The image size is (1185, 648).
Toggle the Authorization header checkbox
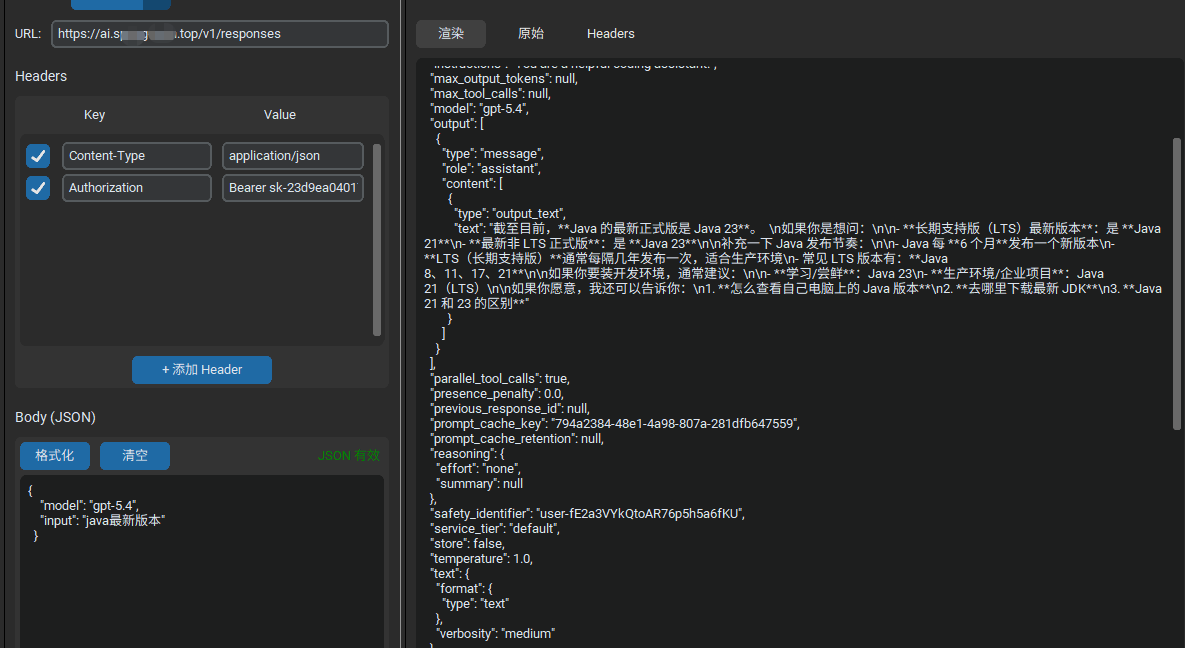click(x=38, y=188)
